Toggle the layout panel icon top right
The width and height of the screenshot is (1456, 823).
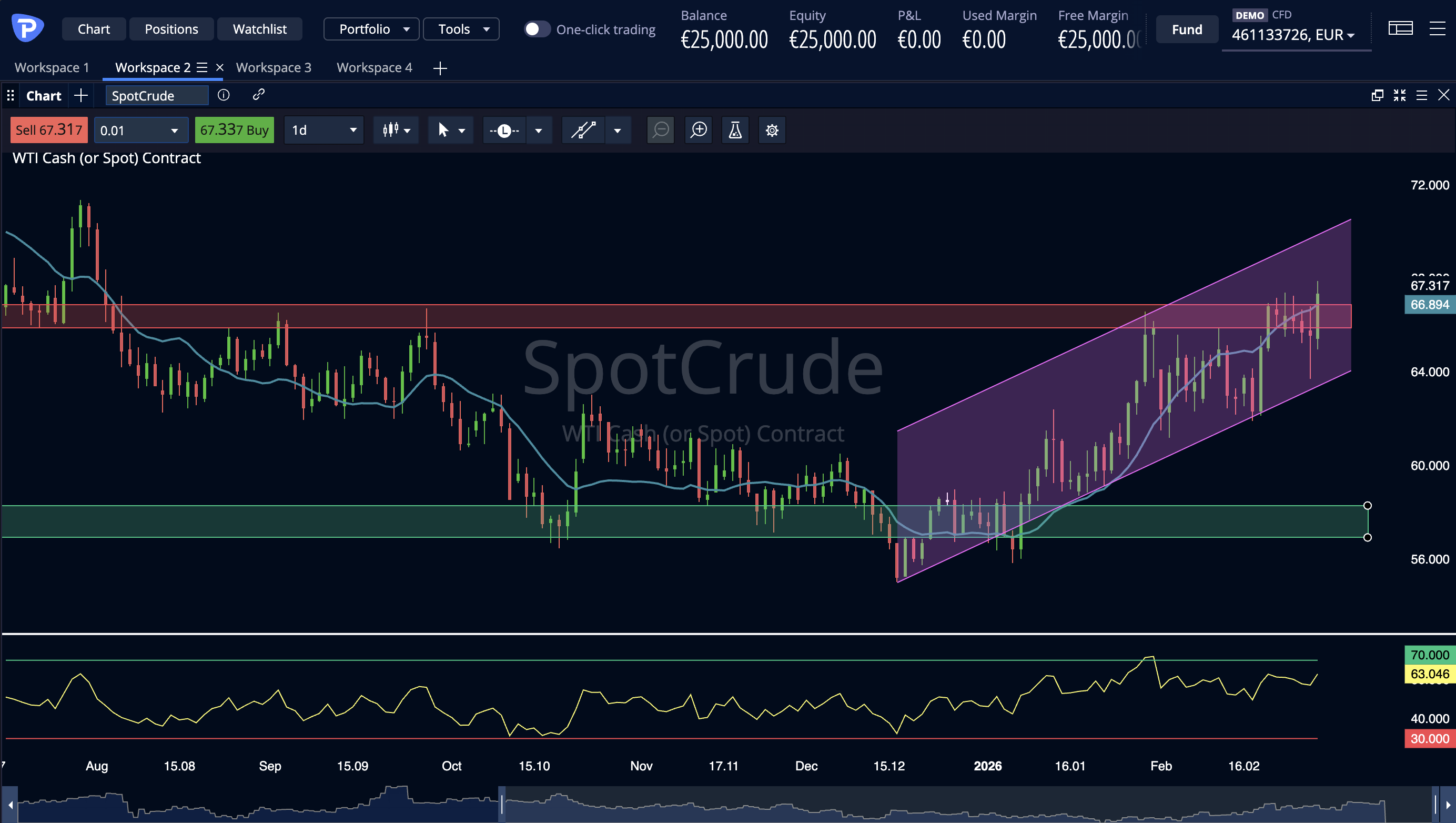click(x=1400, y=28)
